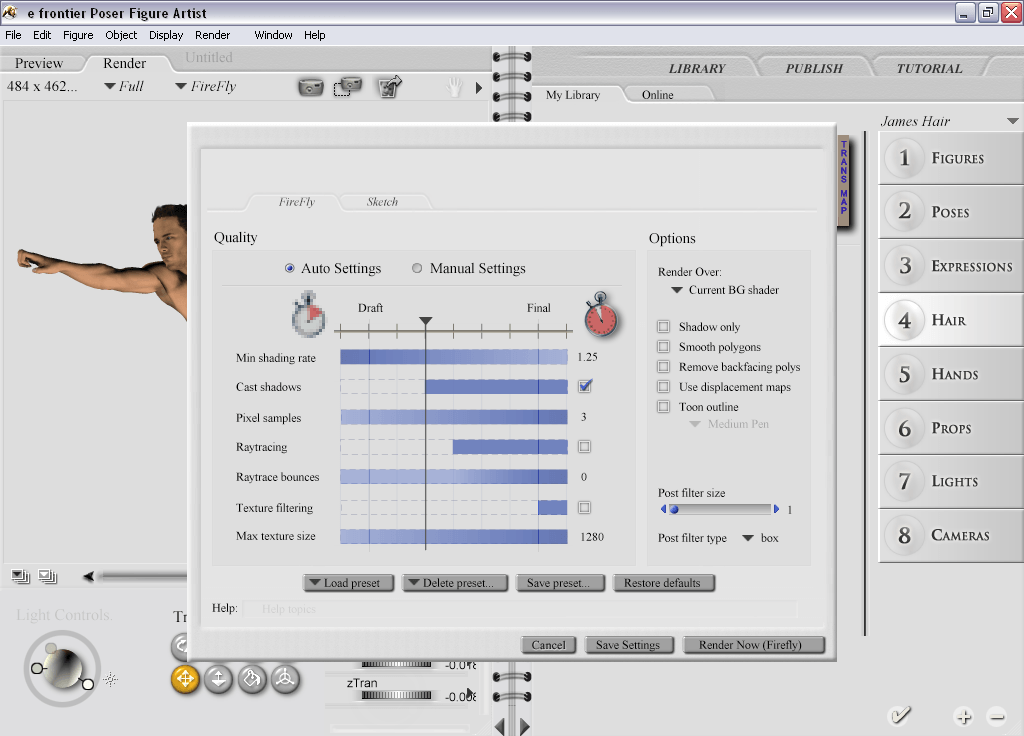Open the Lights library category
The width and height of the screenshot is (1024, 736).
951,482
